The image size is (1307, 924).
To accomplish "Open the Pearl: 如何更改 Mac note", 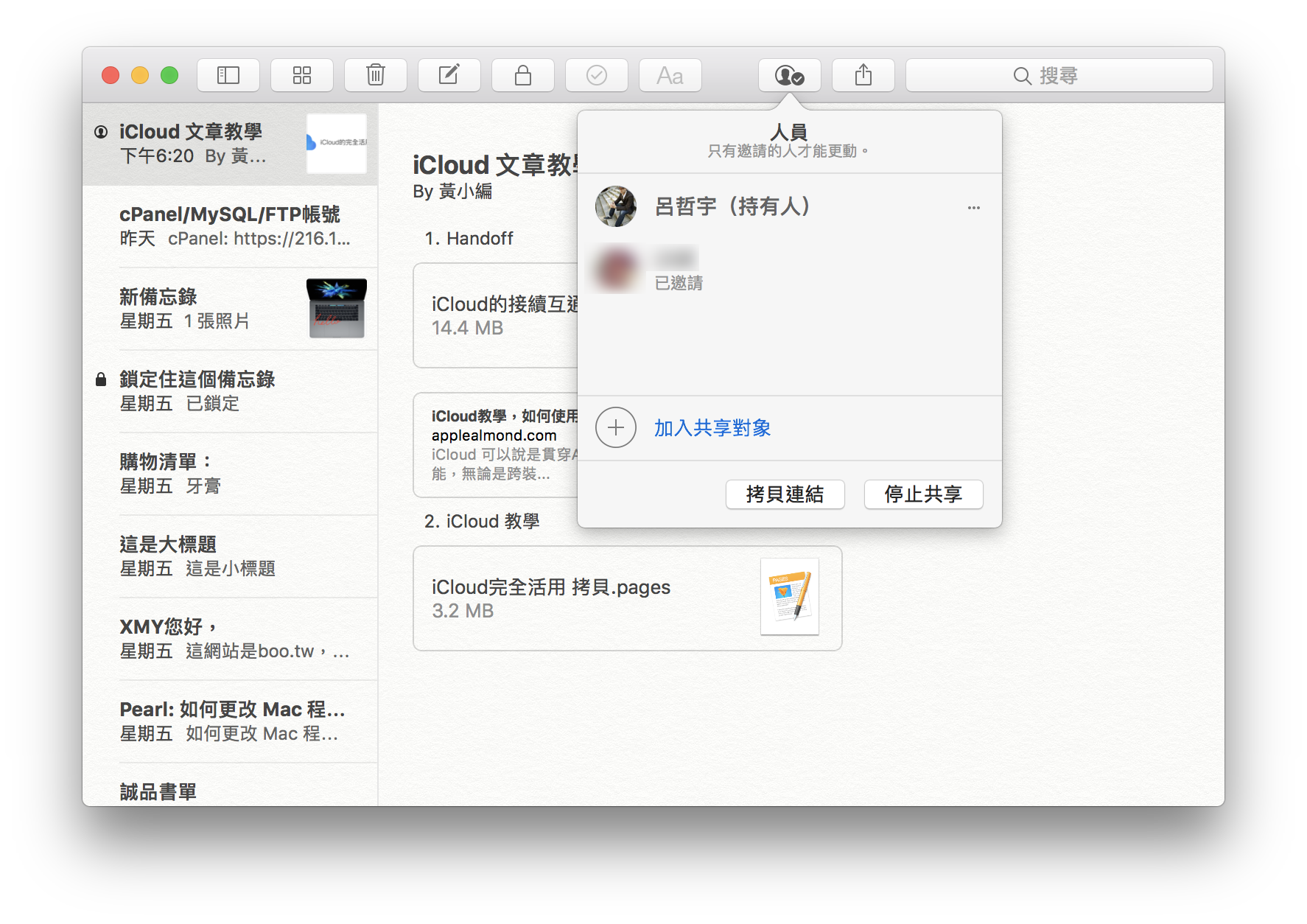I will (230, 721).
